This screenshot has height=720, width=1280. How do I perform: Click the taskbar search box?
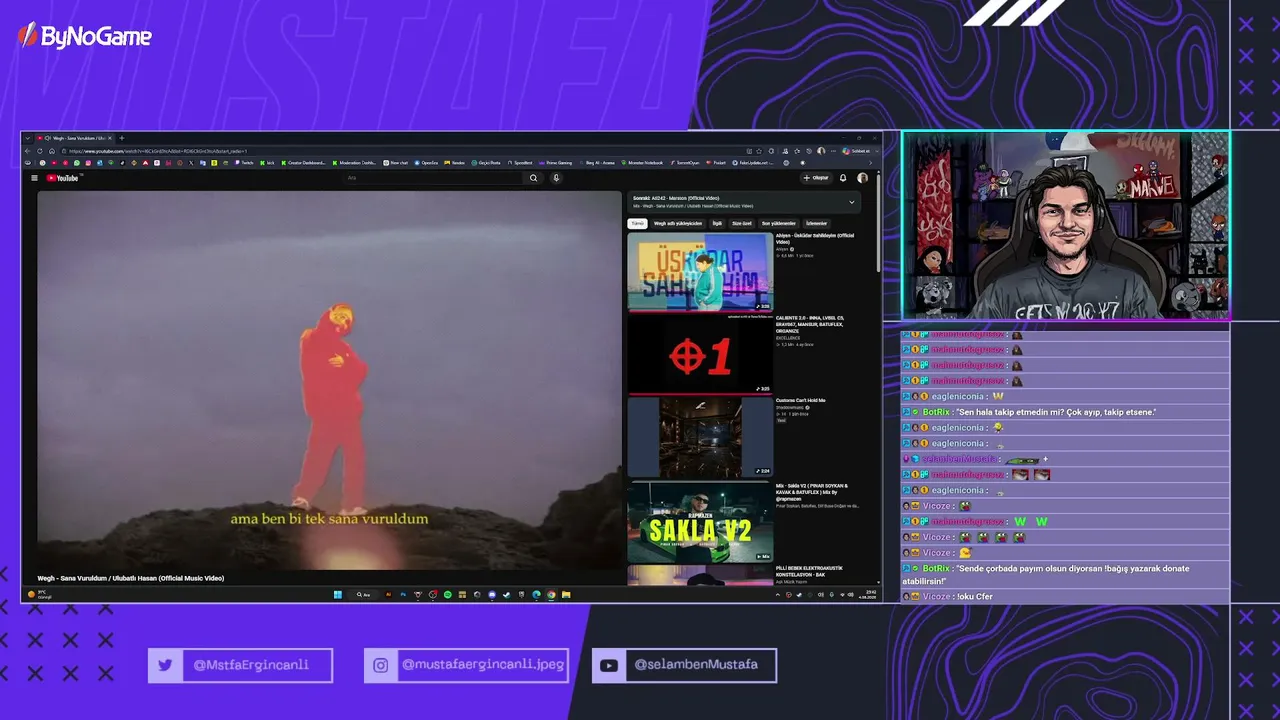[361, 595]
